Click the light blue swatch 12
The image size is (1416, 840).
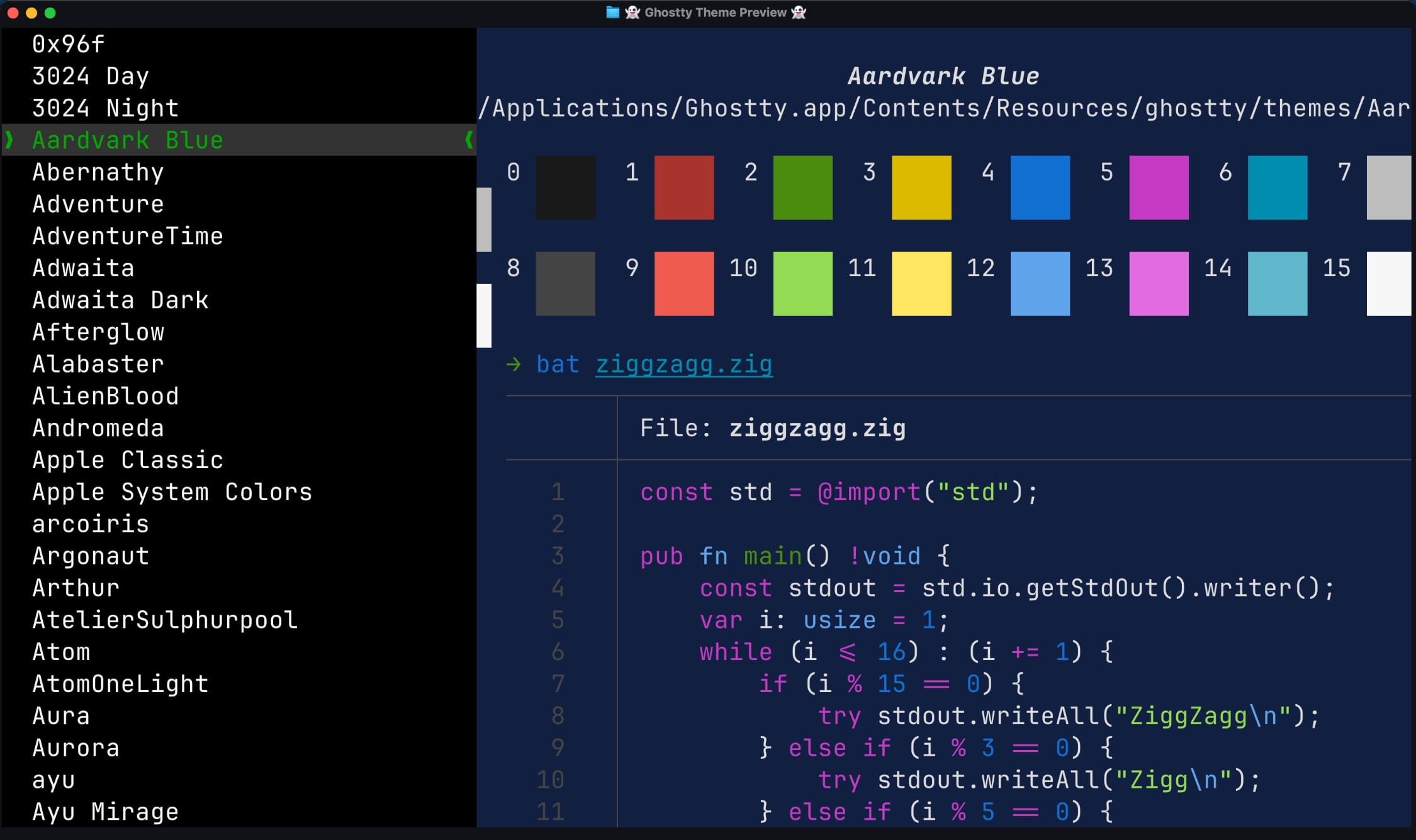point(1040,284)
